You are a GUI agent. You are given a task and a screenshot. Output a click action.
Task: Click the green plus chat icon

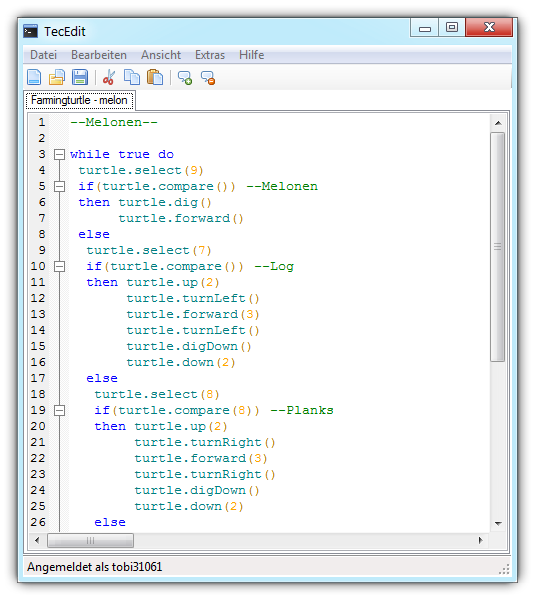click(185, 78)
